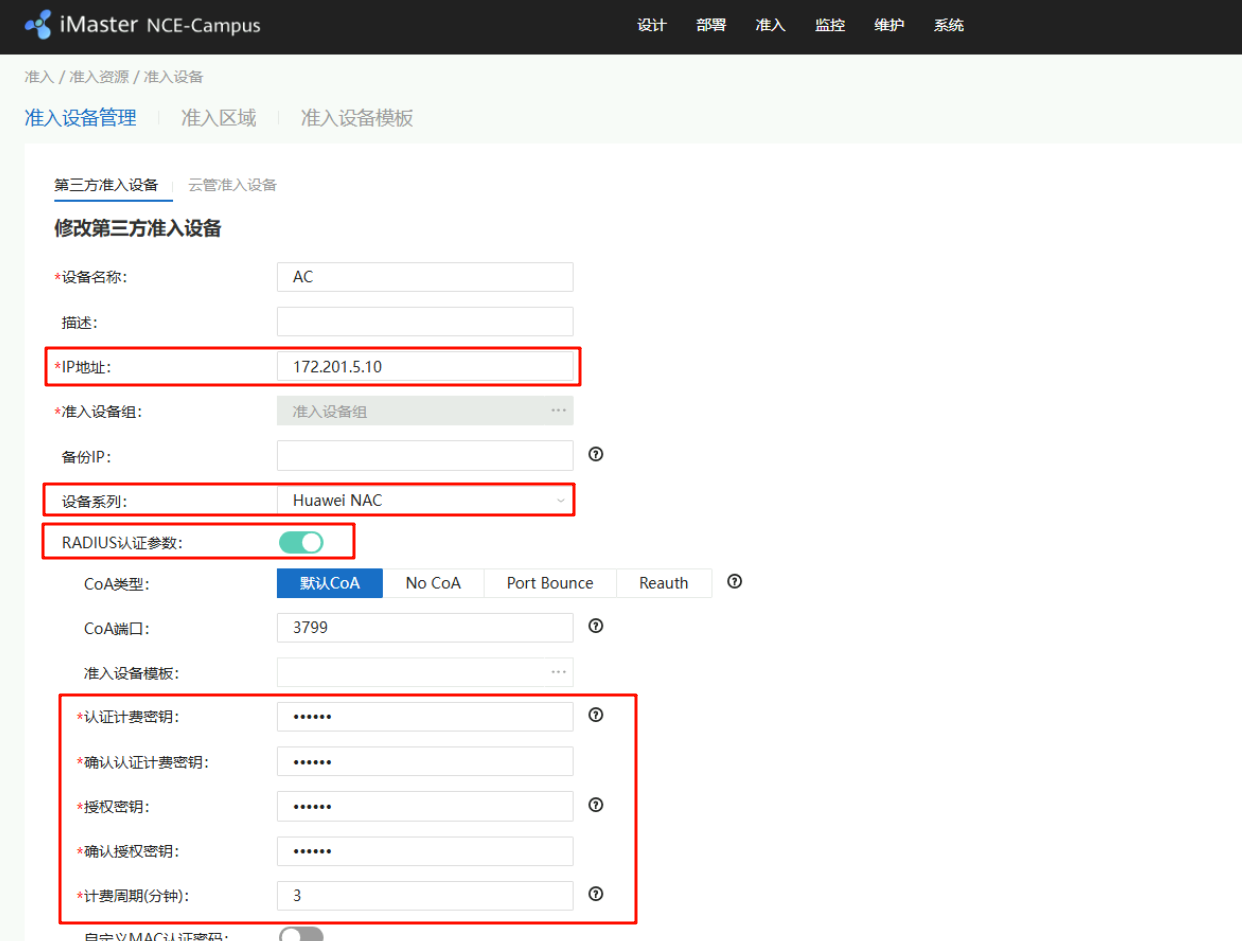Click the IP地址 input field

point(425,367)
